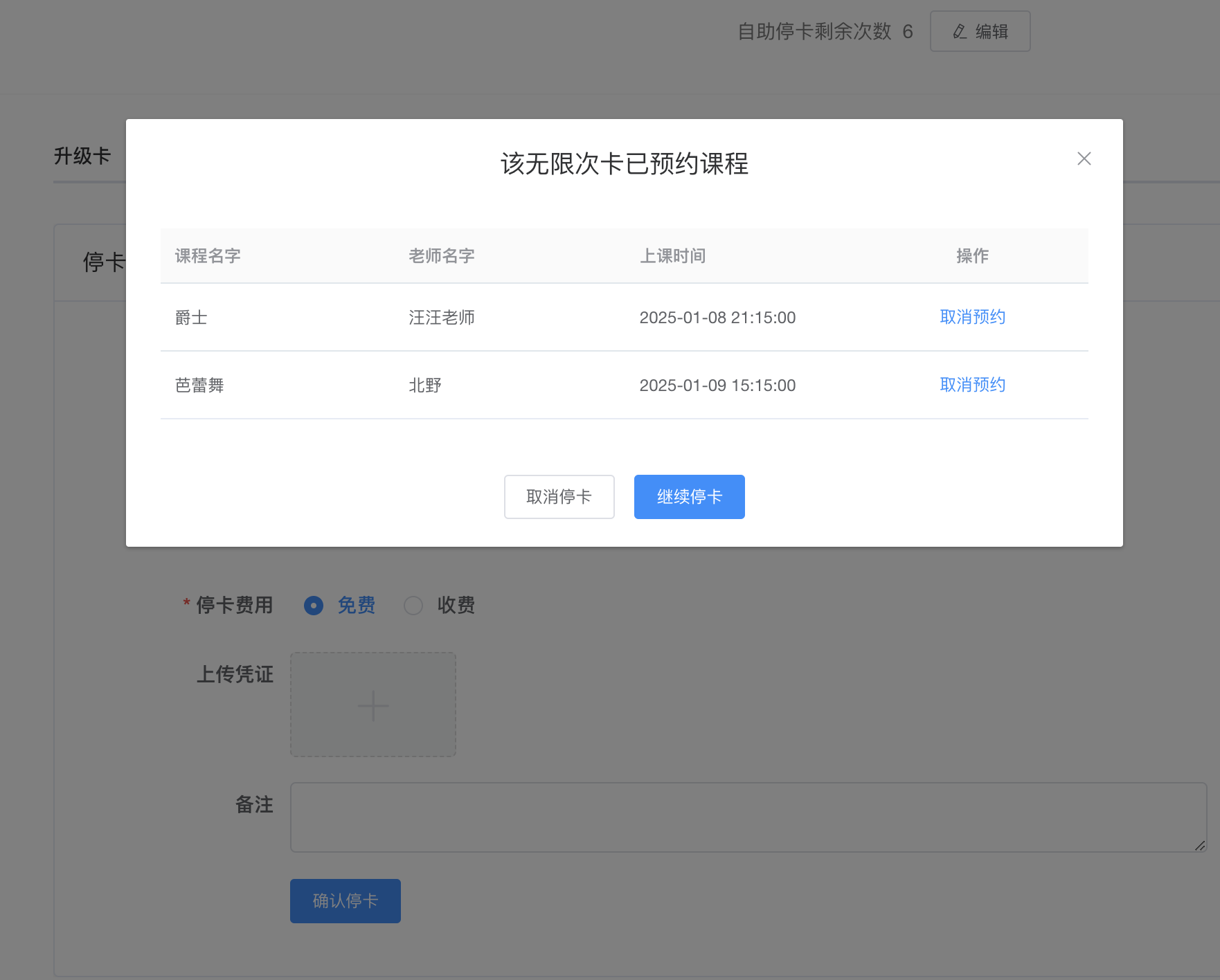Viewport: 1220px width, 980px height.
Task: Close the booked courses dialog
Action: click(1084, 158)
